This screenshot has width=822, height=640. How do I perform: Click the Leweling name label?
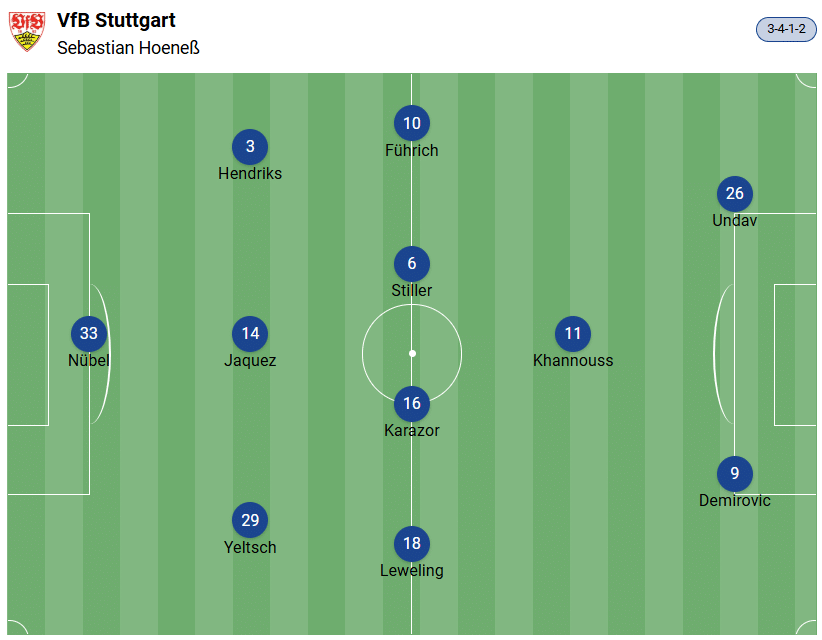(412, 570)
